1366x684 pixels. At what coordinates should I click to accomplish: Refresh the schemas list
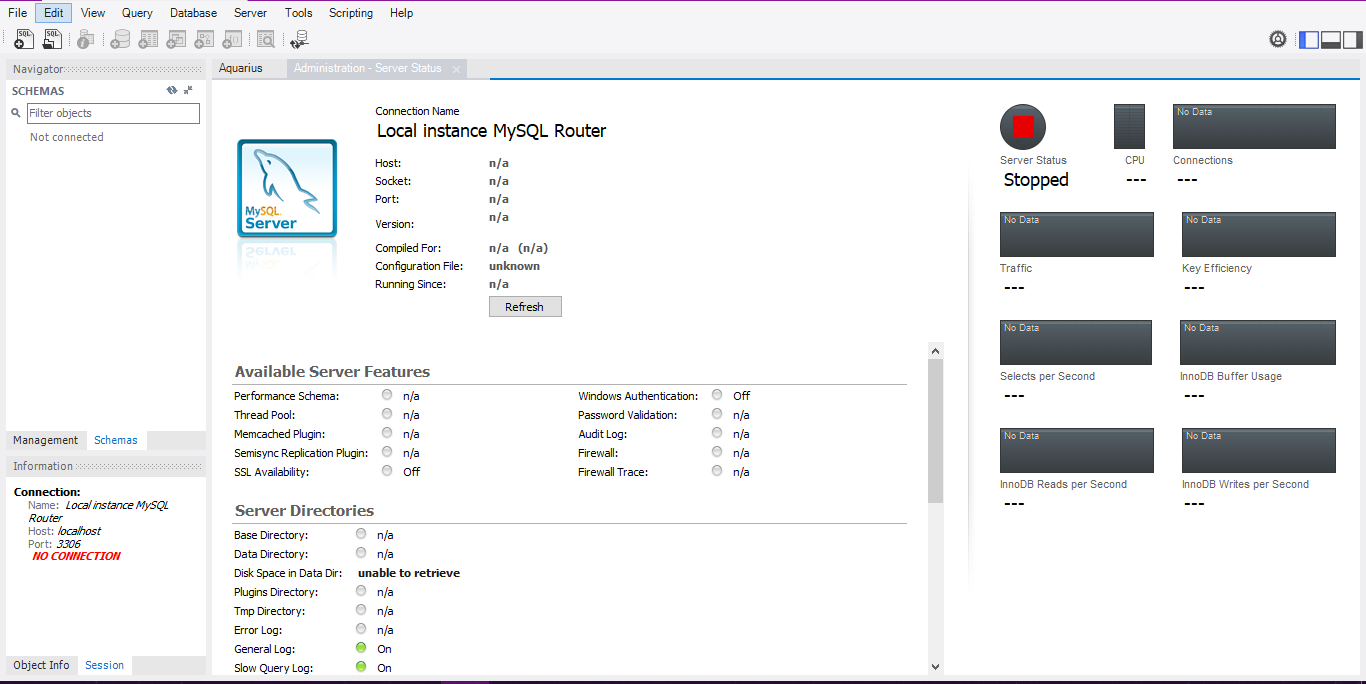click(172, 90)
